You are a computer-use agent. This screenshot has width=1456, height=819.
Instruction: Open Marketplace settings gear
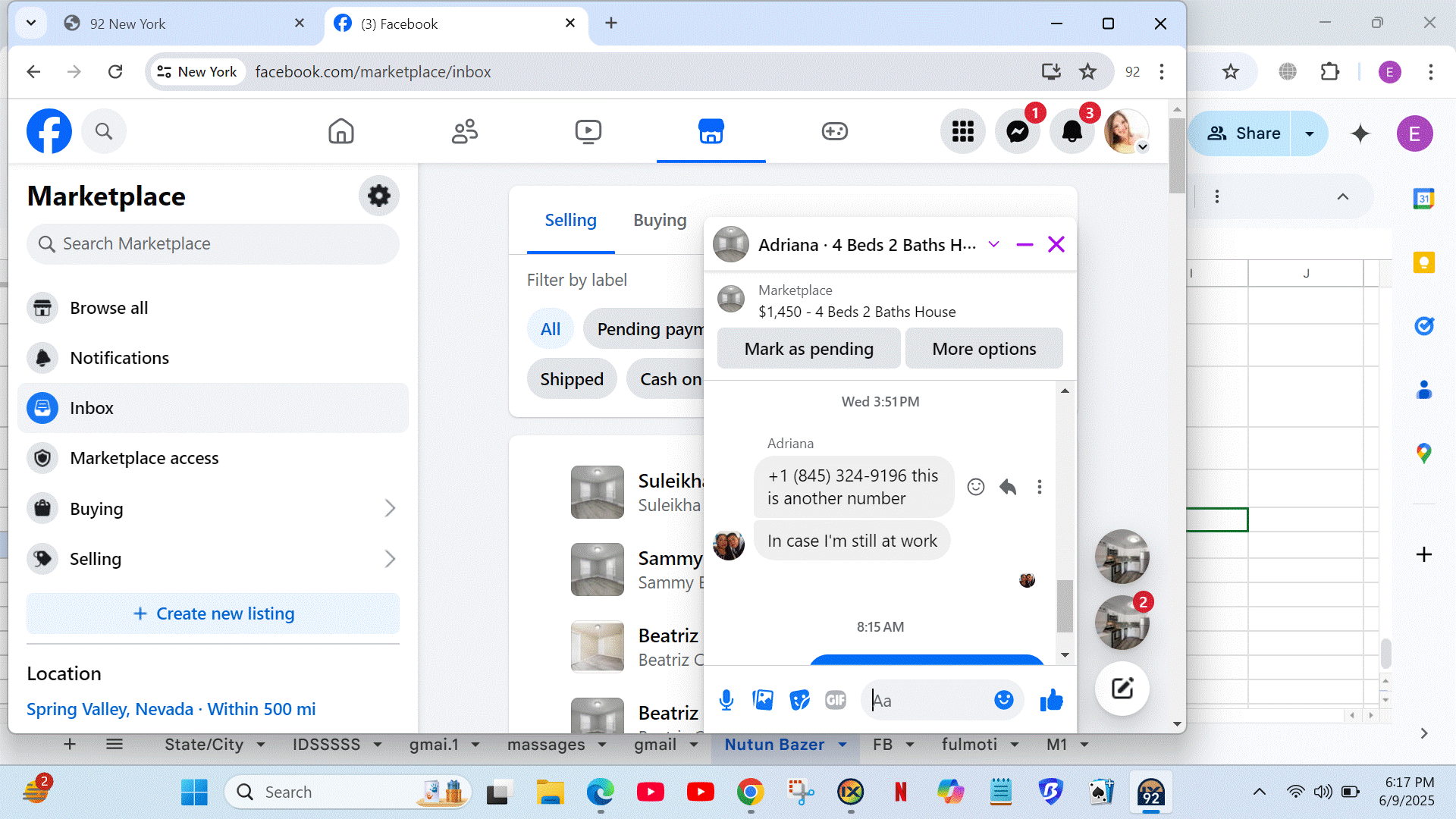(378, 196)
